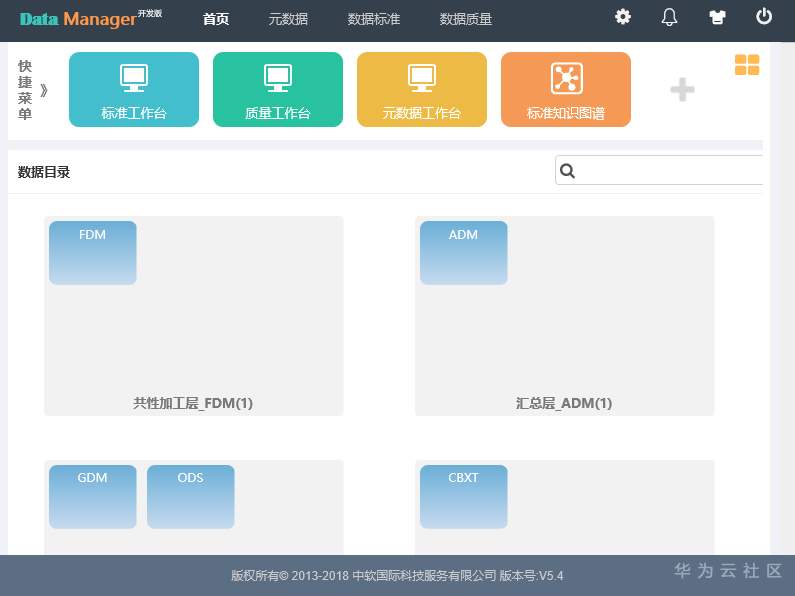795x596 pixels.
Task: Open the notifications bell
Action: pyautogui.click(x=669, y=18)
